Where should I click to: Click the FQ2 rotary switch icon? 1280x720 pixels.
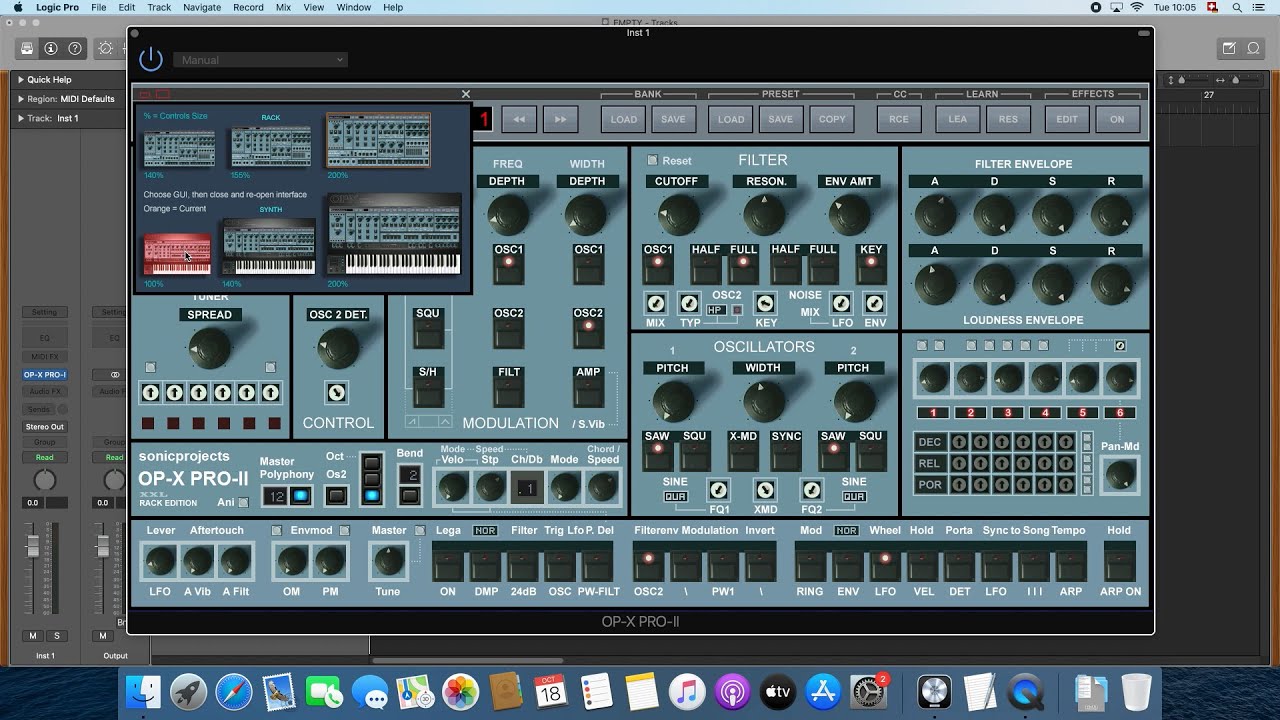click(811, 490)
